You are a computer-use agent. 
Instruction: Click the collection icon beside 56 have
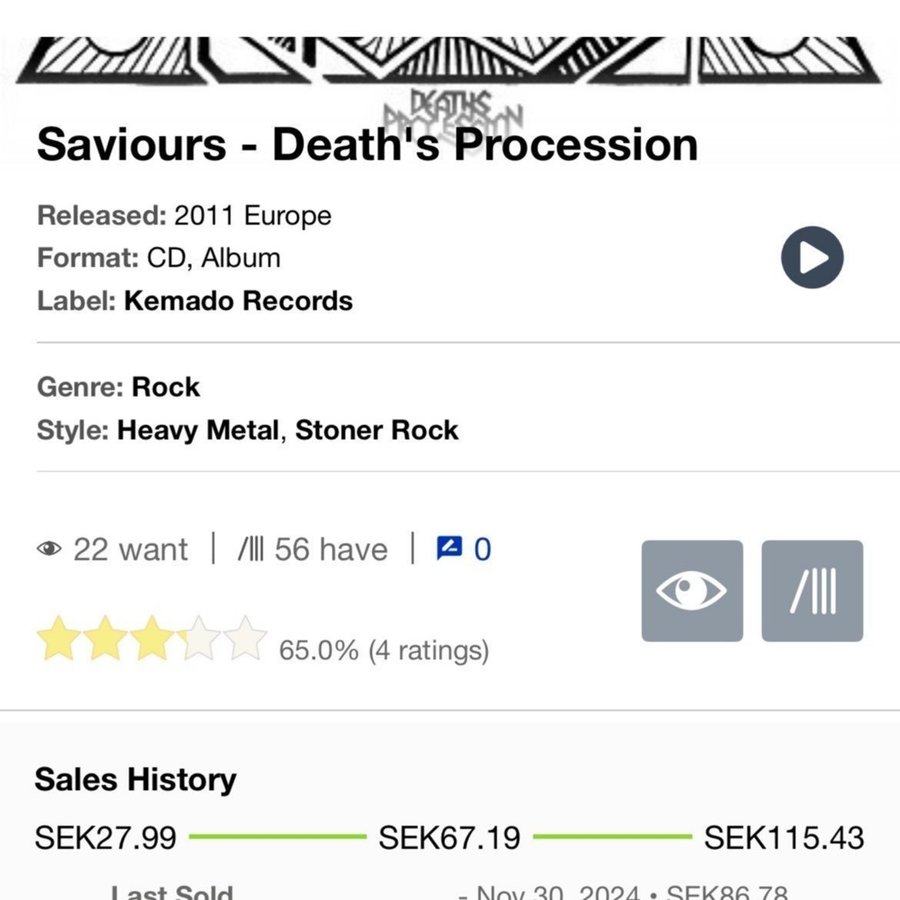pyautogui.click(x=251, y=549)
